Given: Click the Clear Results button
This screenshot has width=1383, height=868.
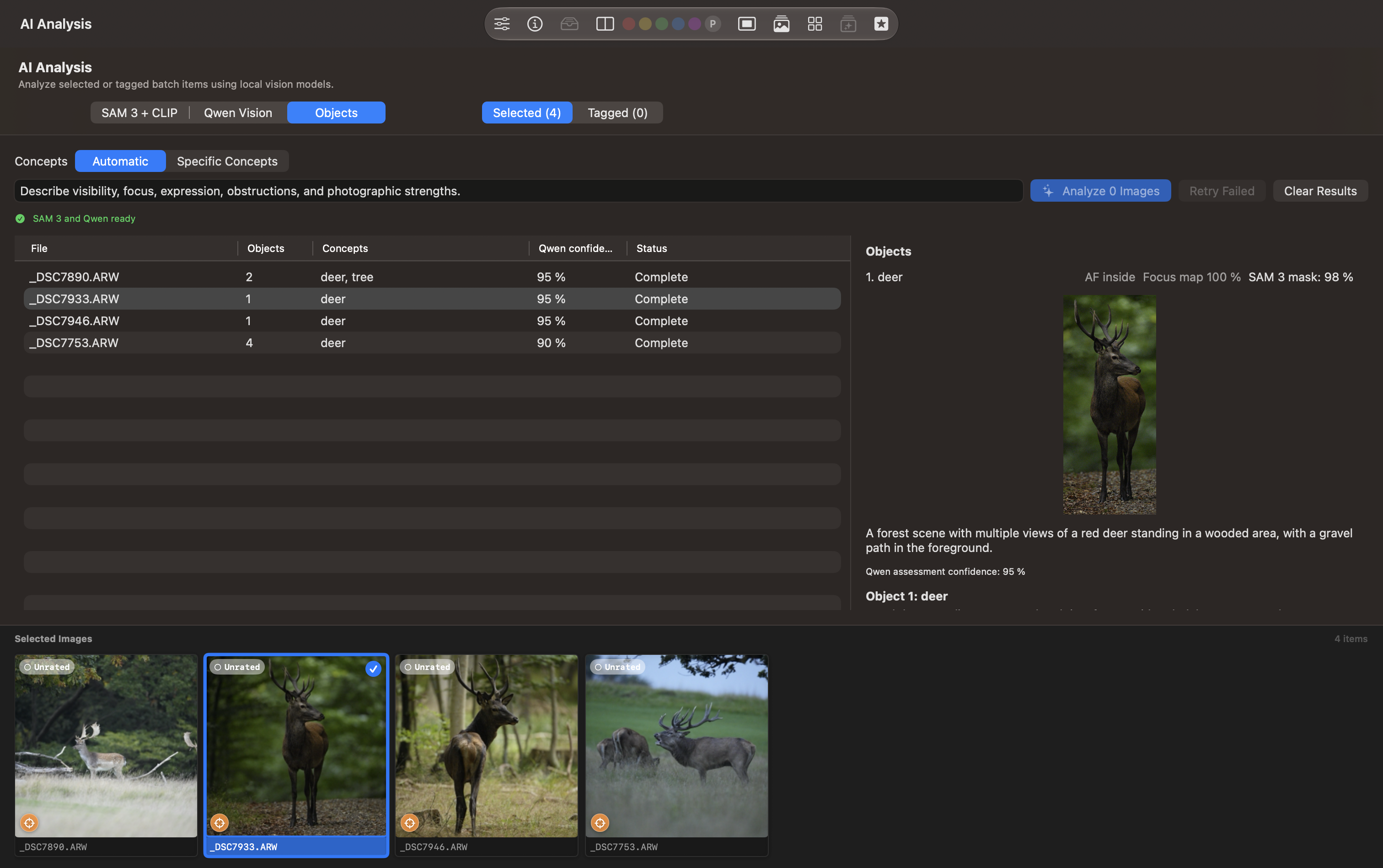Looking at the screenshot, I should (1320, 191).
